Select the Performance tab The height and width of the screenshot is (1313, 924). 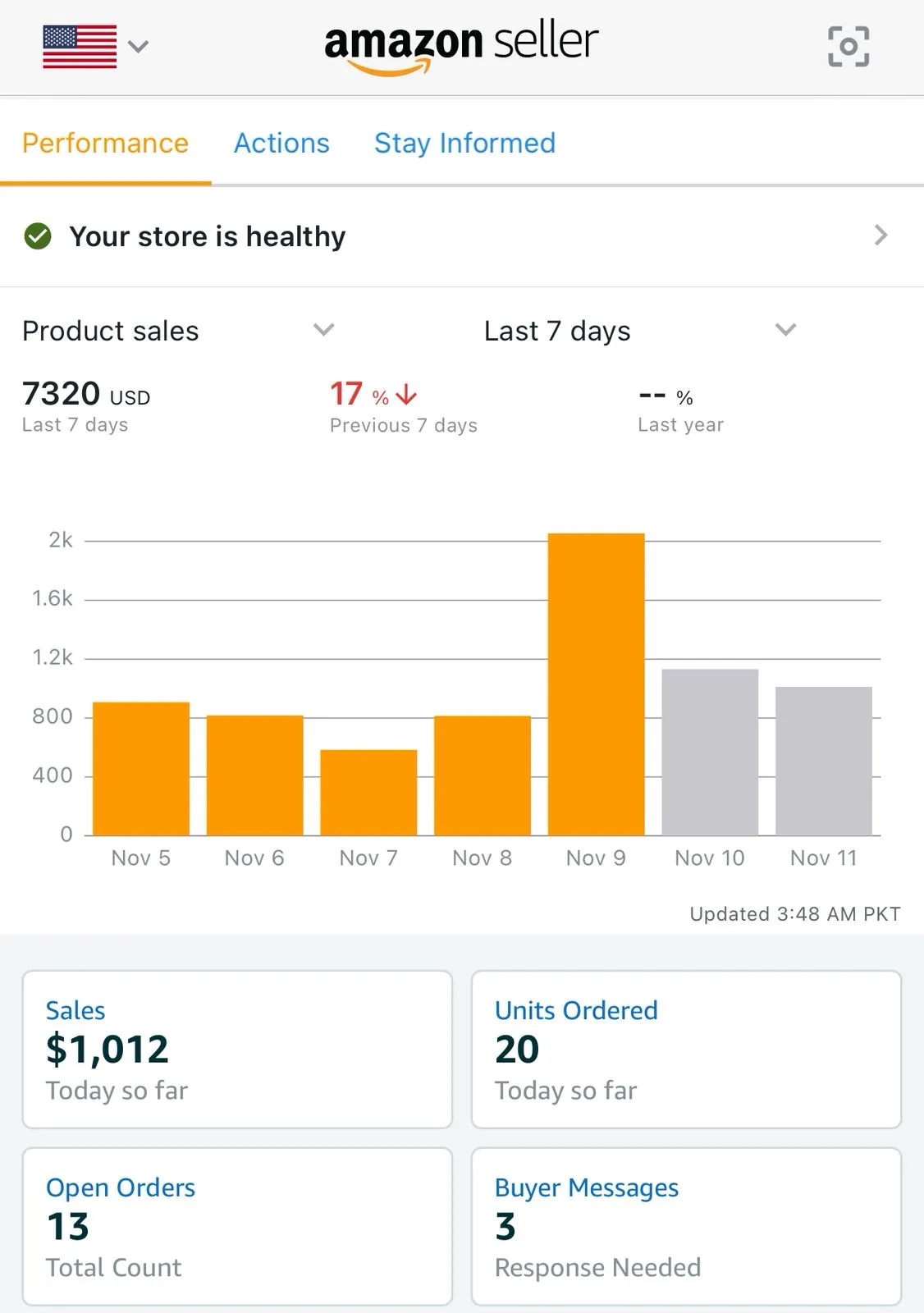click(105, 144)
